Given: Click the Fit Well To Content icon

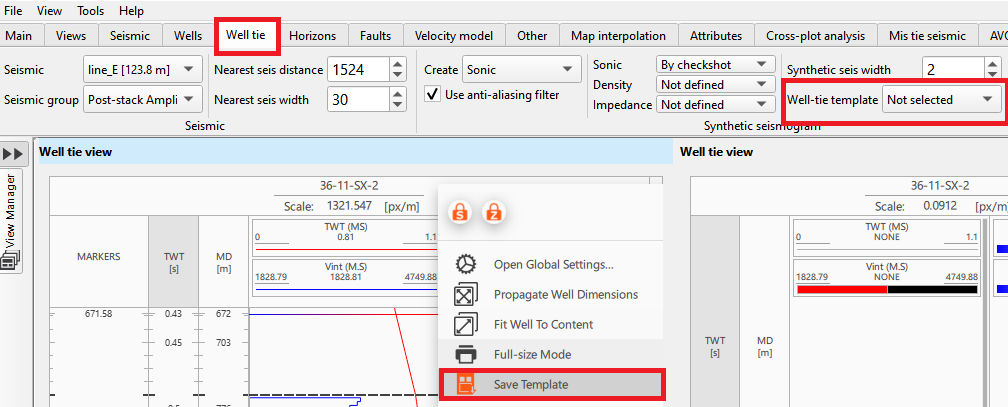Looking at the screenshot, I should (x=466, y=324).
